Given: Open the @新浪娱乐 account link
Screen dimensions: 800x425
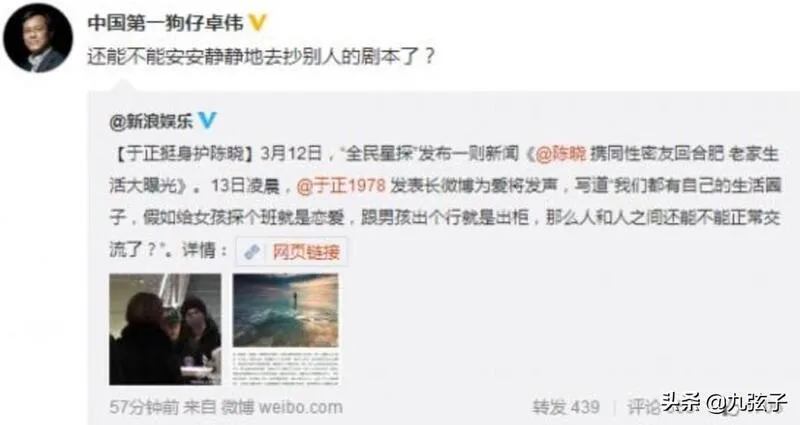Looking at the screenshot, I should tap(151, 121).
